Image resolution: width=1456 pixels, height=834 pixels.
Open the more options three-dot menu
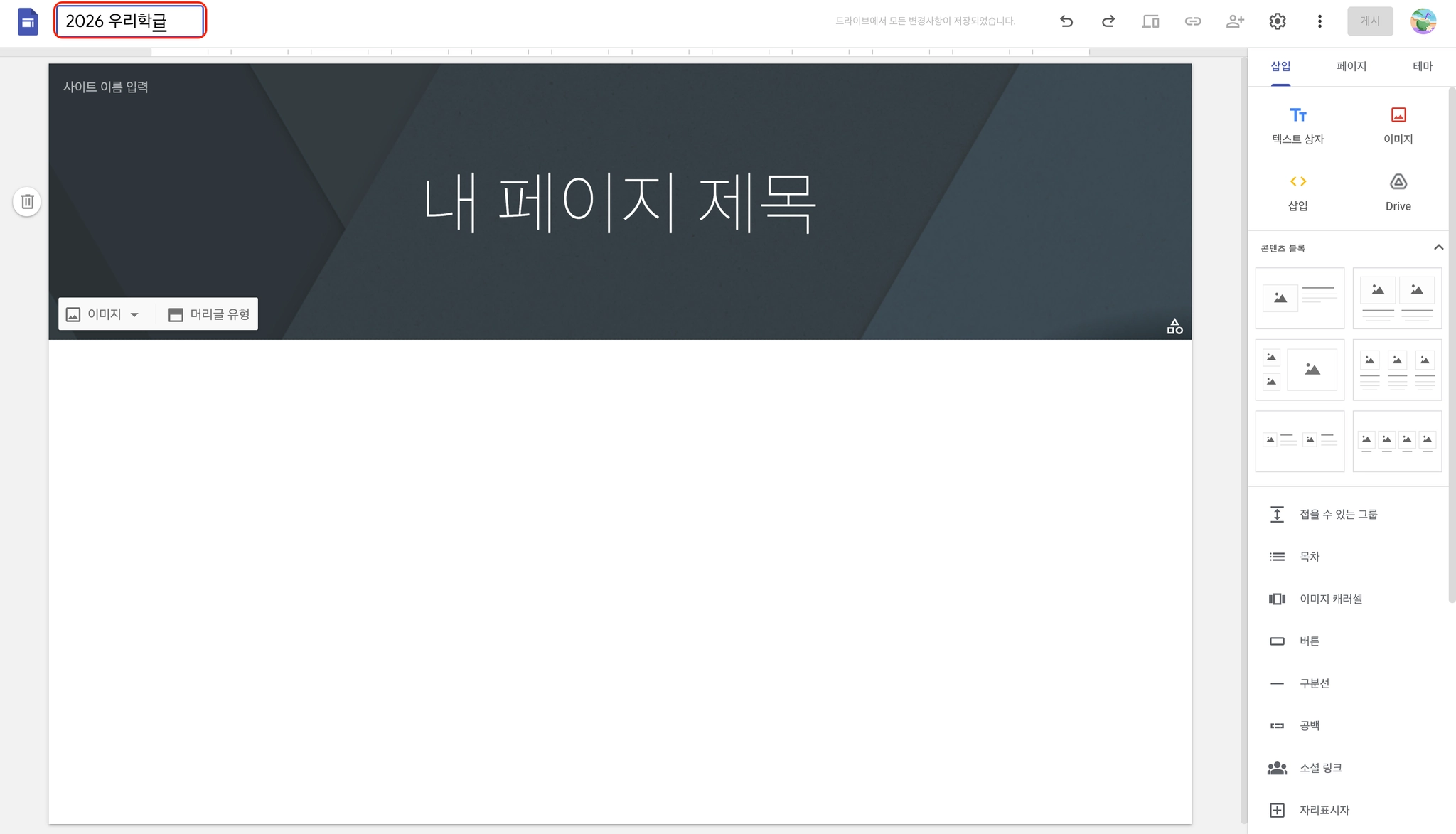coord(1319,21)
